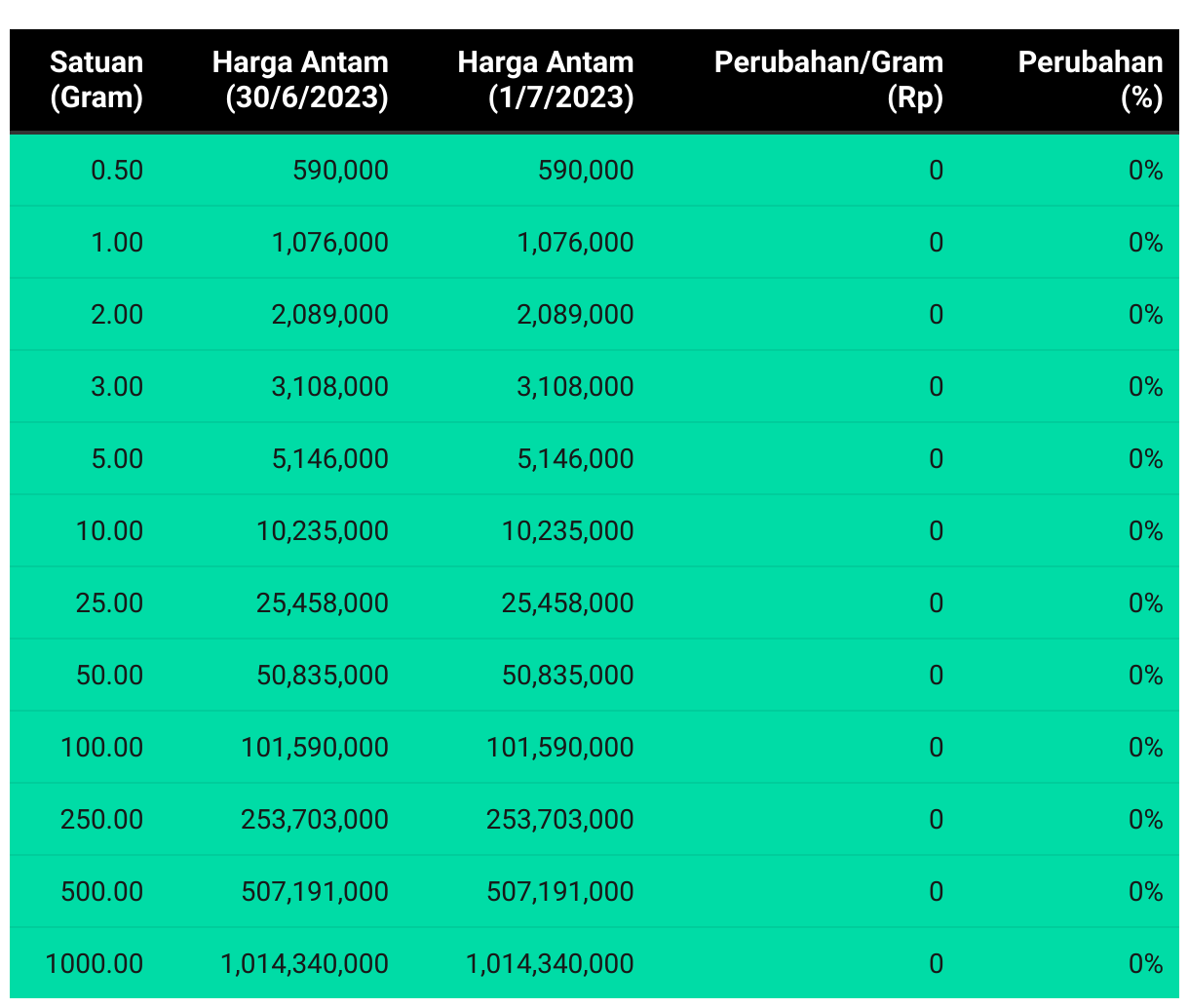Click 25,458,000 under Harga Antam (1/7/2023)
The width and height of the screenshot is (1189, 1008).
pyautogui.click(x=568, y=603)
